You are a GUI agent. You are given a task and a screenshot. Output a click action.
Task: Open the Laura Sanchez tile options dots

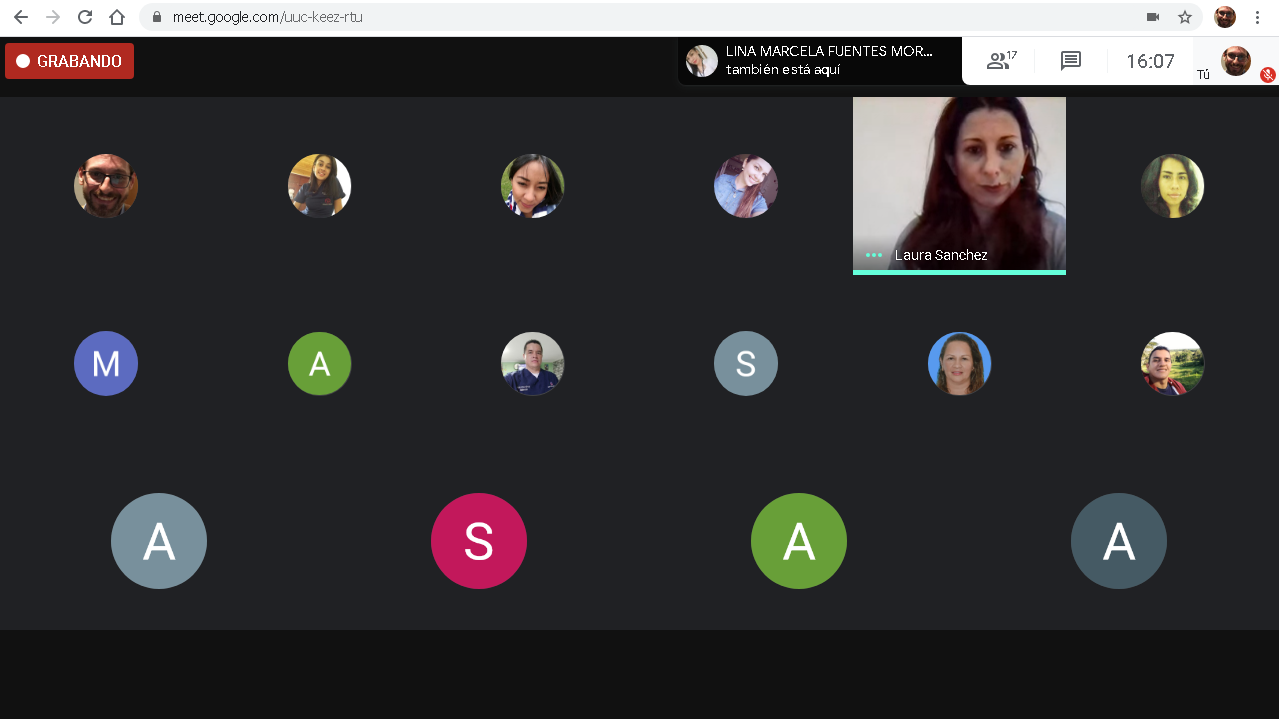click(x=874, y=255)
